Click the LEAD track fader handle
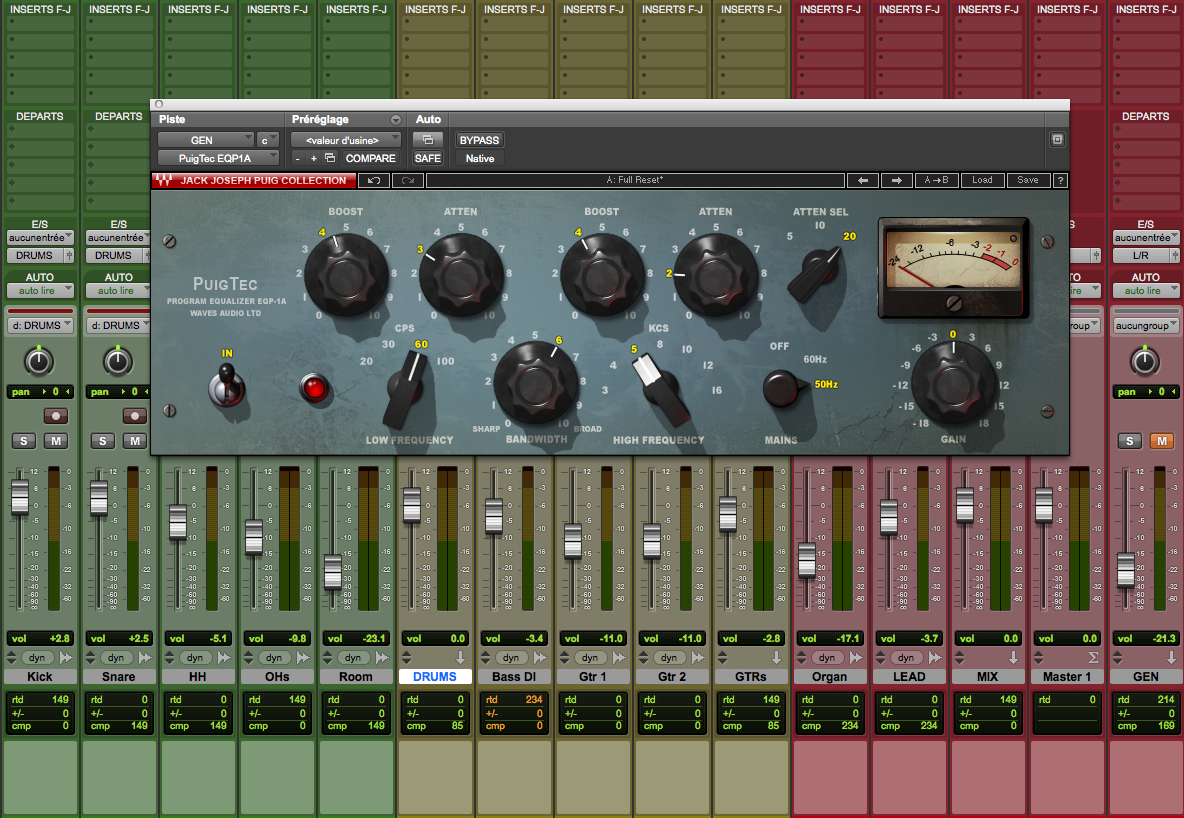This screenshot has height=818, width=1184. click(x=889, y=517)
